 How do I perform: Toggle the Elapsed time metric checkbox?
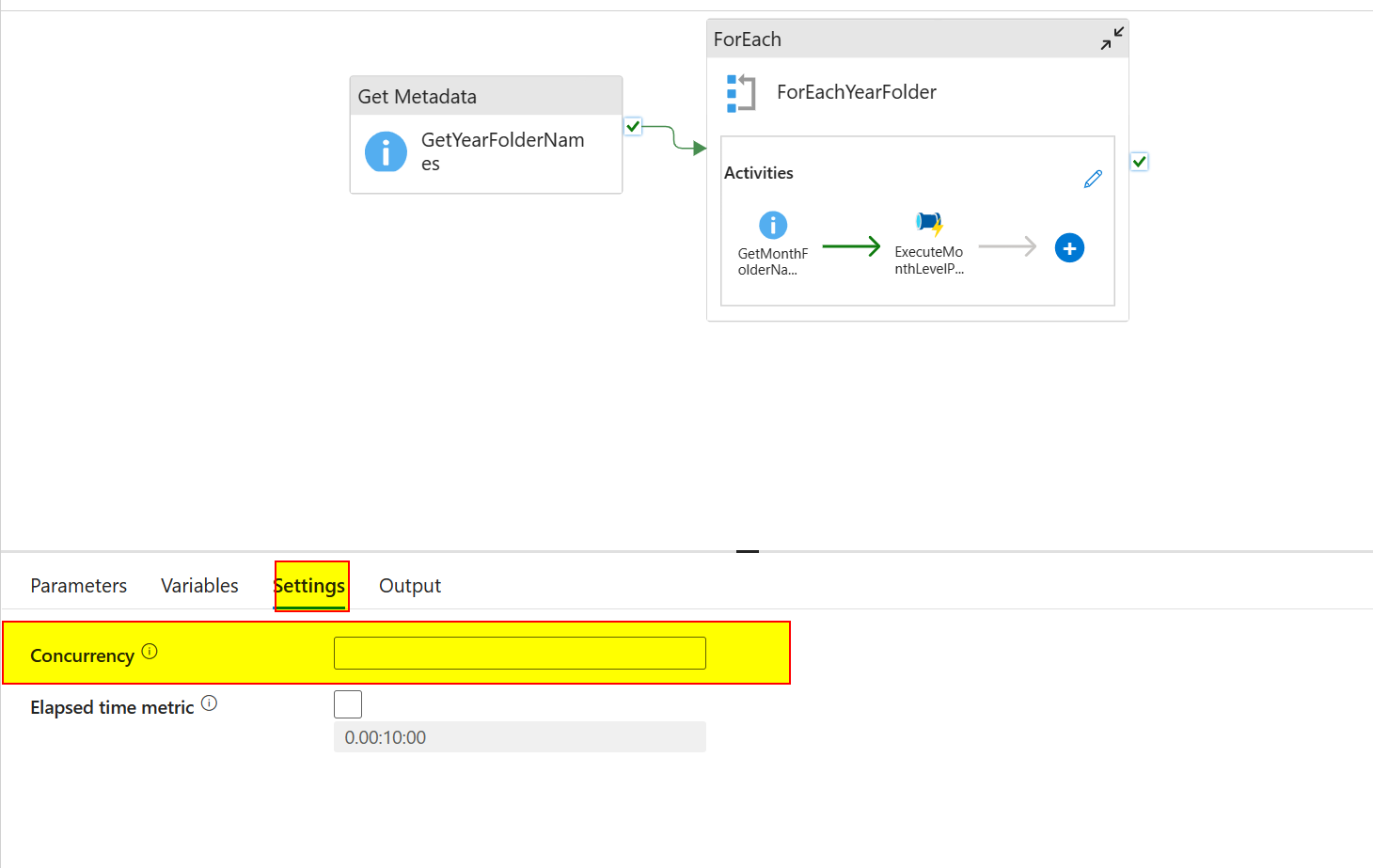click(347, 703)
